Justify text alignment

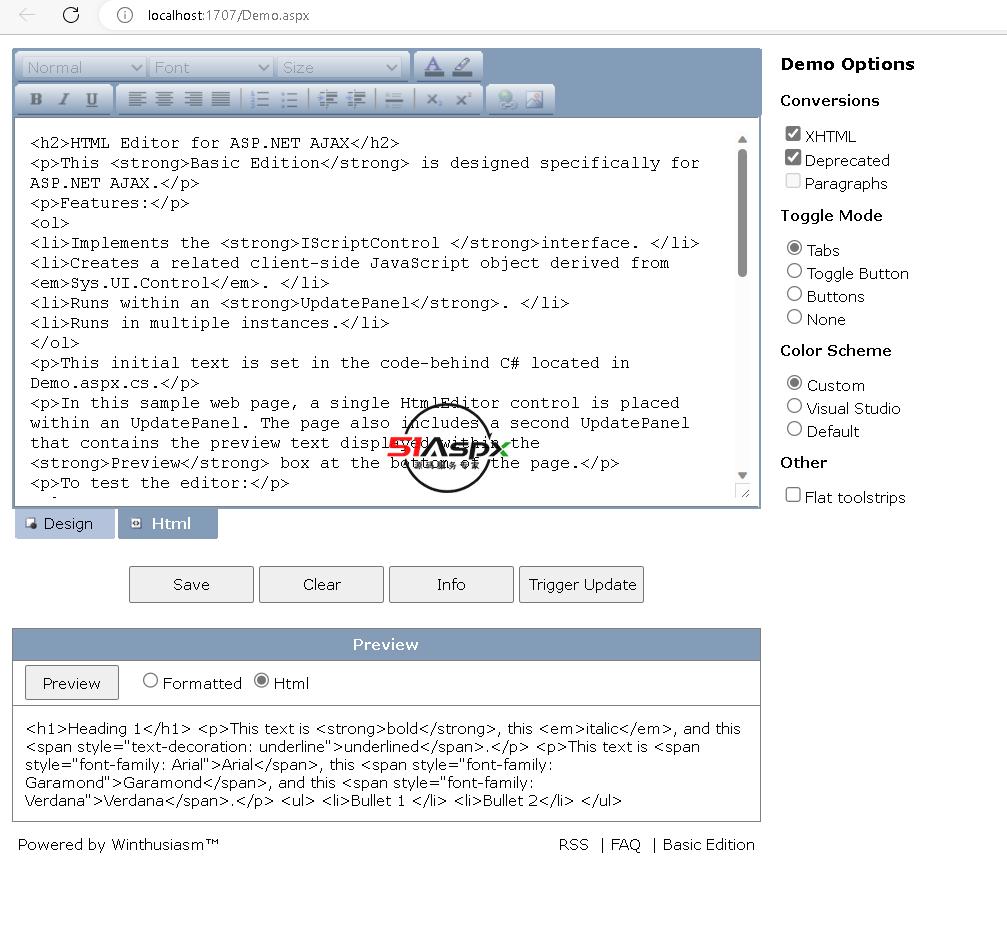click(220, 100)
